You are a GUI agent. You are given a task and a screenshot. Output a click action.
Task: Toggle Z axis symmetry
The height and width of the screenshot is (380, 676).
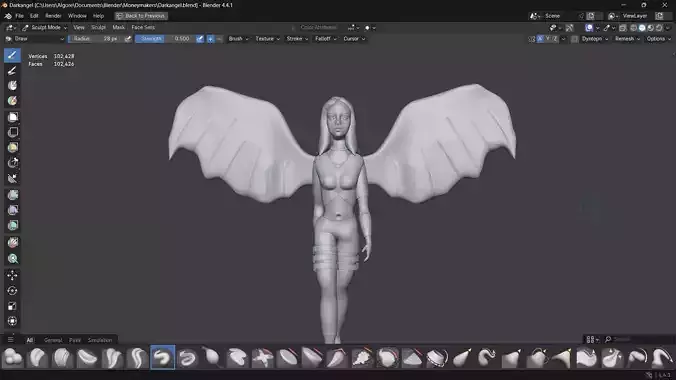pyautogui.click(x=555, y=39)
